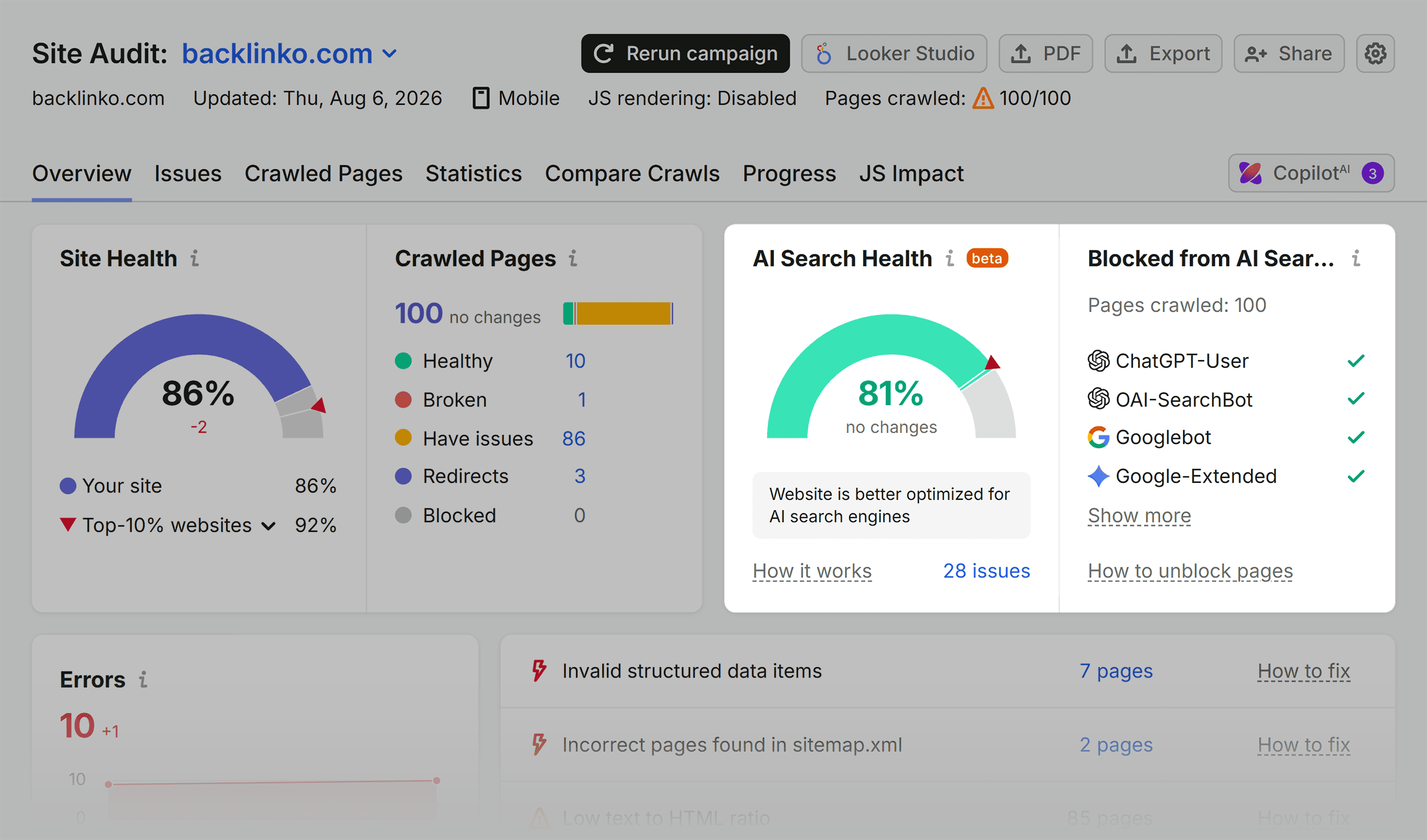
Task: Click the Crawled Pages info icon
Action: pos(573,259)
